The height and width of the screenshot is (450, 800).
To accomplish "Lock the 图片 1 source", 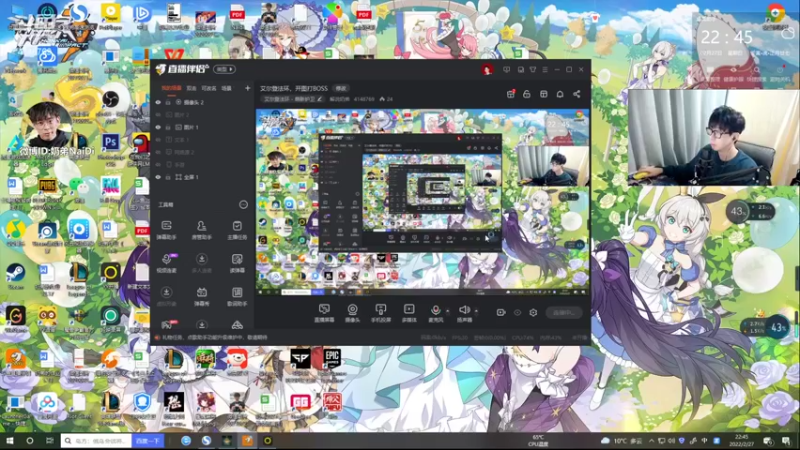I will (x=168, y=127).
